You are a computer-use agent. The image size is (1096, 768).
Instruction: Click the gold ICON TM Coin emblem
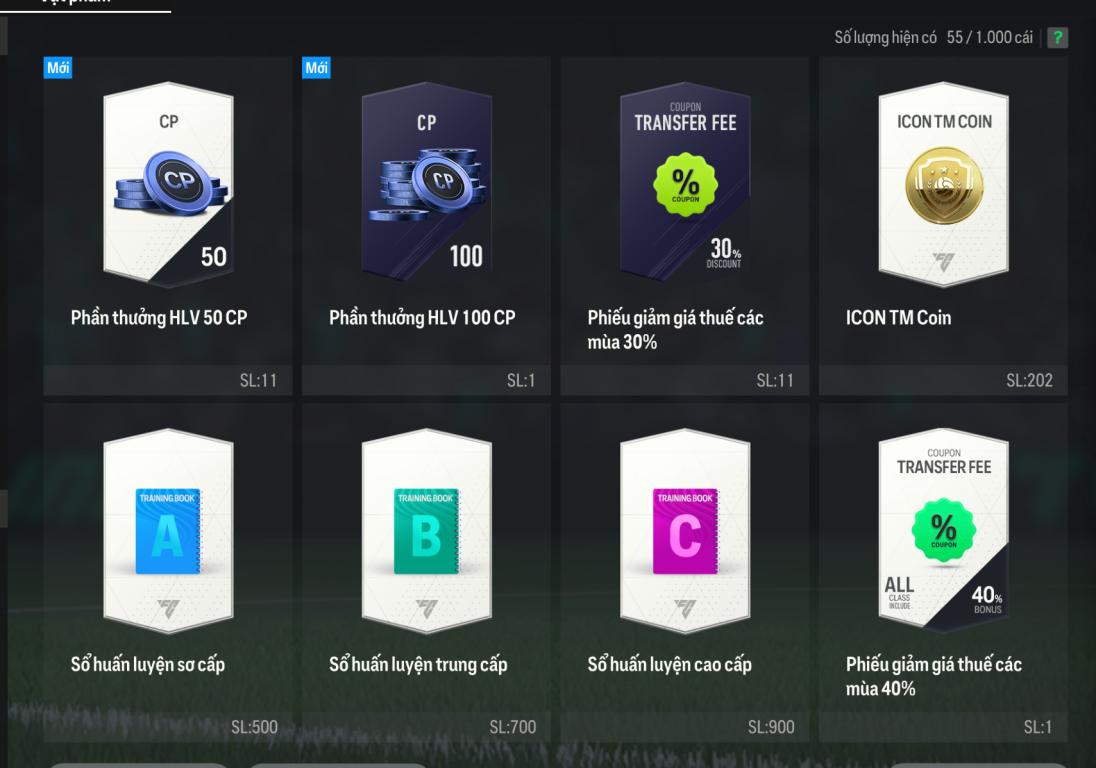[944, 186]
